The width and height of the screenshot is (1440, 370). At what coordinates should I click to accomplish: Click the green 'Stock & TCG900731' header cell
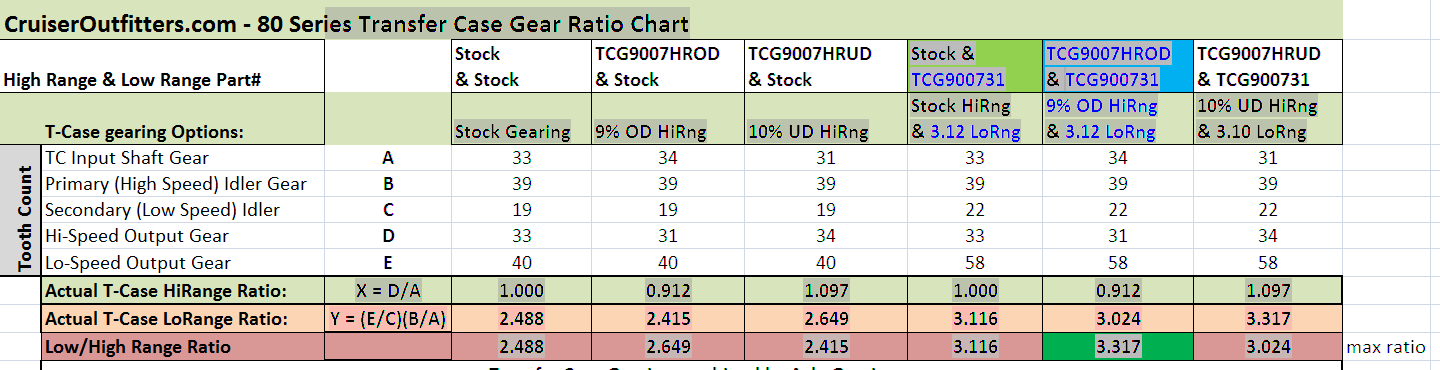click(x=975, y=66)
